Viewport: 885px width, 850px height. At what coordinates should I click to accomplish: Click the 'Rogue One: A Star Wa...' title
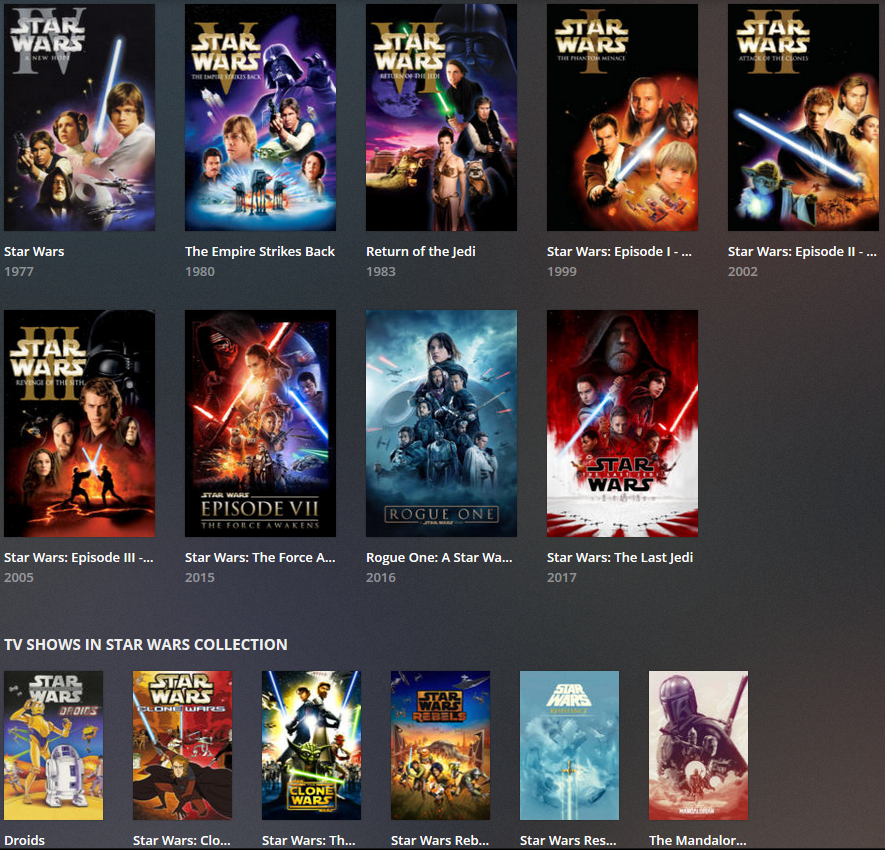439,558
